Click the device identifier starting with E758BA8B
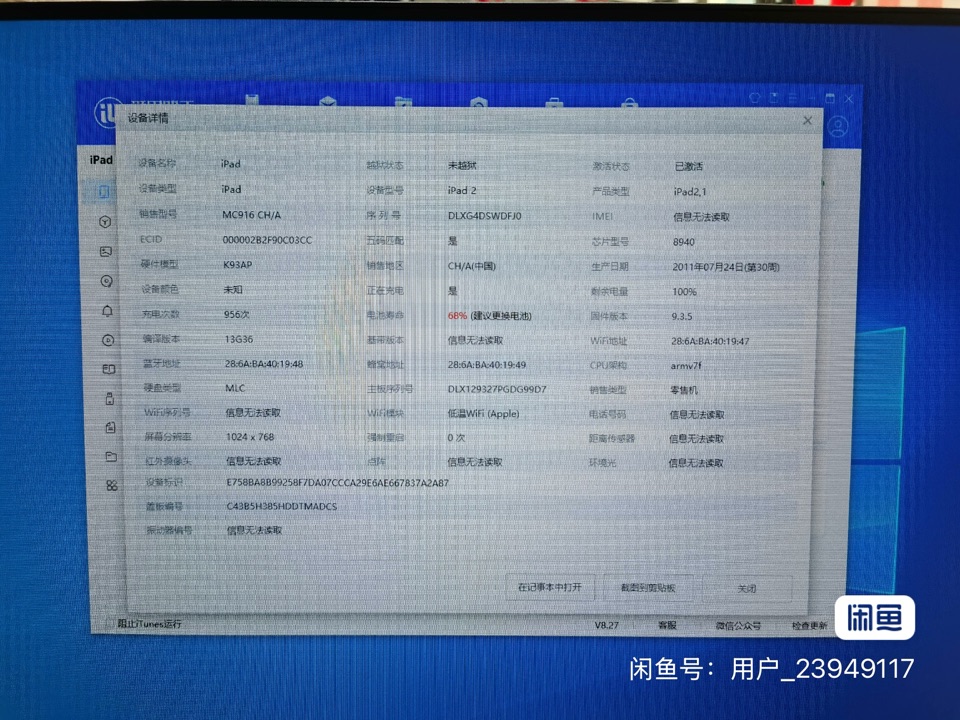This screenshot has width=960, height=720. pyautogui.click(x=338, y=482)
